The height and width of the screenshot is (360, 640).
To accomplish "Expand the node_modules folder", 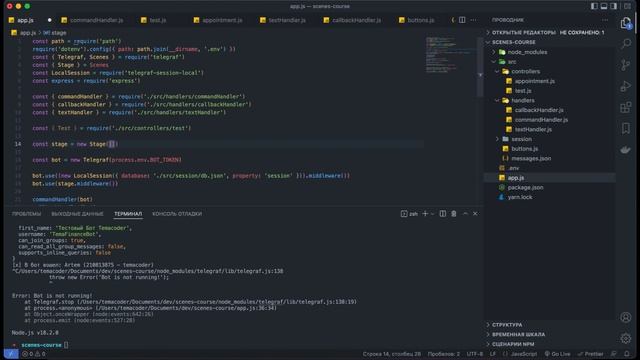I will pyautogui.click(x=527, y=52).
